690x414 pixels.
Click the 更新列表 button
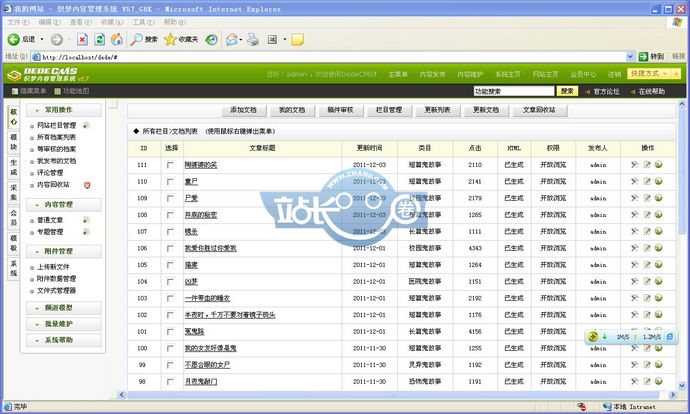click(437, 110)
